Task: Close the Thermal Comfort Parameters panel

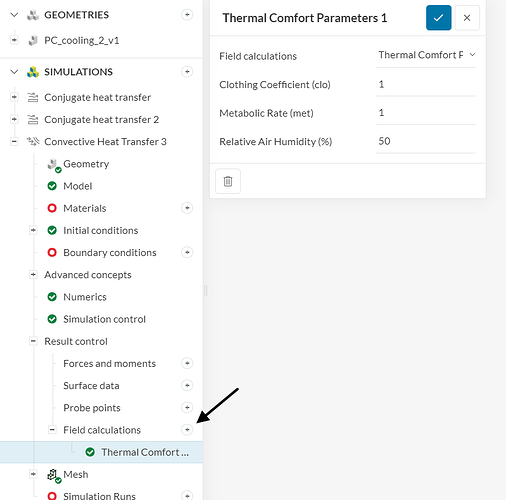Action: (467, 18)
